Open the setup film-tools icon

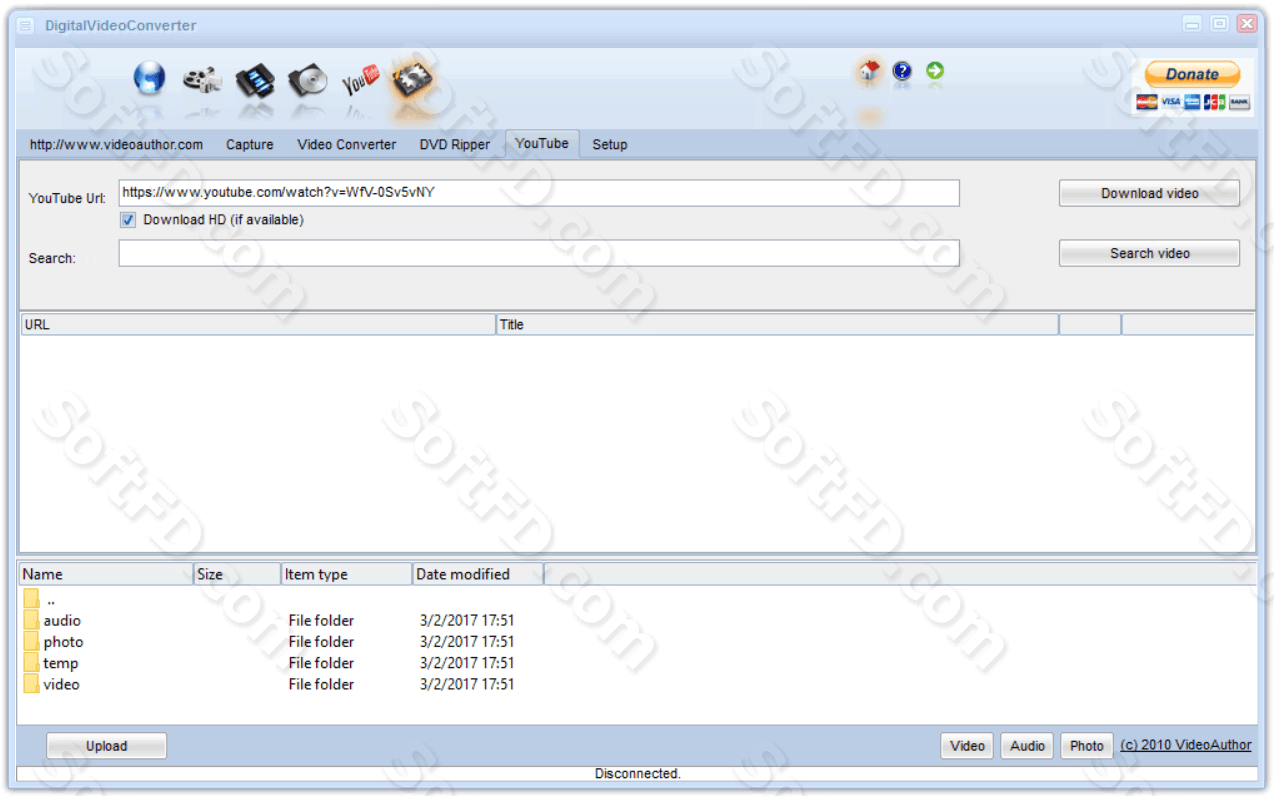(413, 79)
